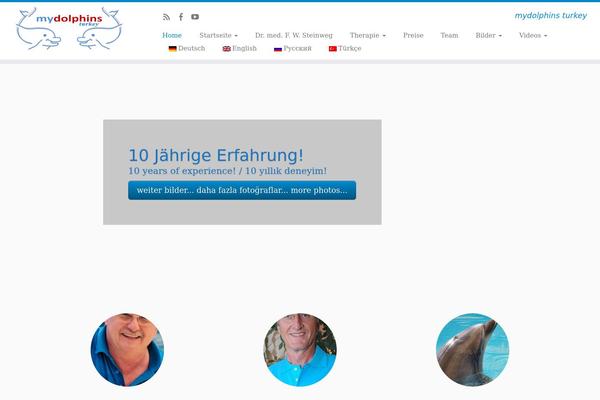Screen dimensions: 600x400
Task: Click the Russian flag icon
Action: click(x=278, y=49)
